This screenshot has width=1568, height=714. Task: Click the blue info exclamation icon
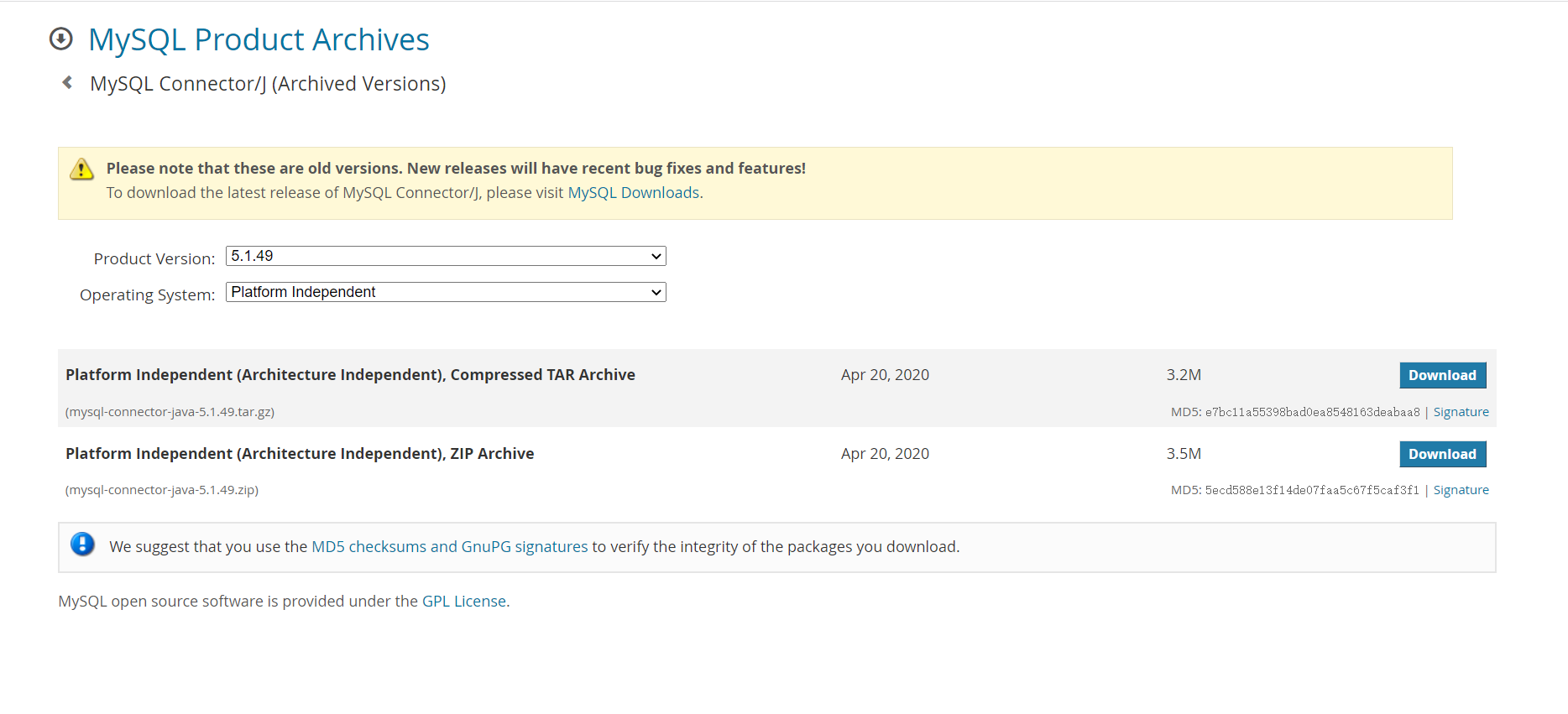(x=82, y=545)
